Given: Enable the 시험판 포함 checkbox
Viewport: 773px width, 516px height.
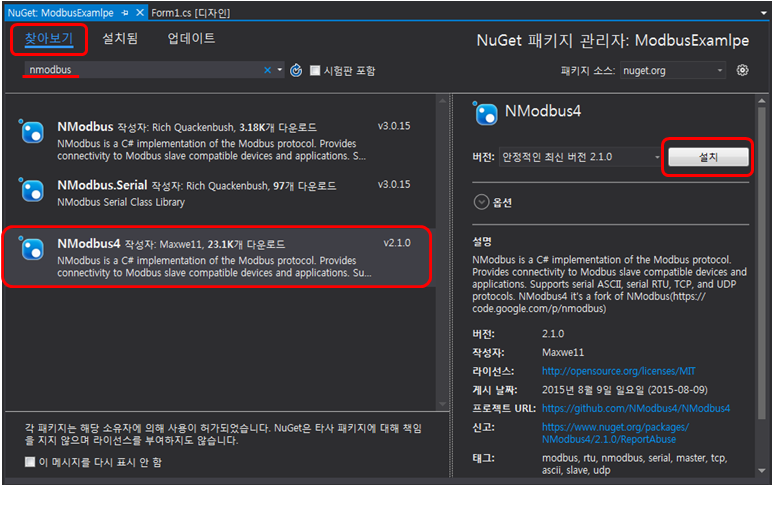Looking at the screenshot, I should (x=315, y=71).
